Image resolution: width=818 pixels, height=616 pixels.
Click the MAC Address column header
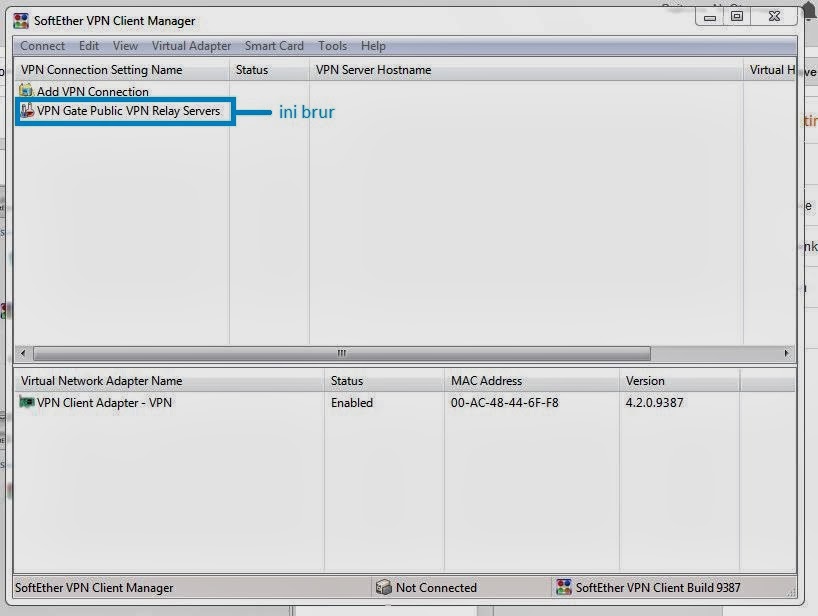pyautogui.click(x=532, y=381)
